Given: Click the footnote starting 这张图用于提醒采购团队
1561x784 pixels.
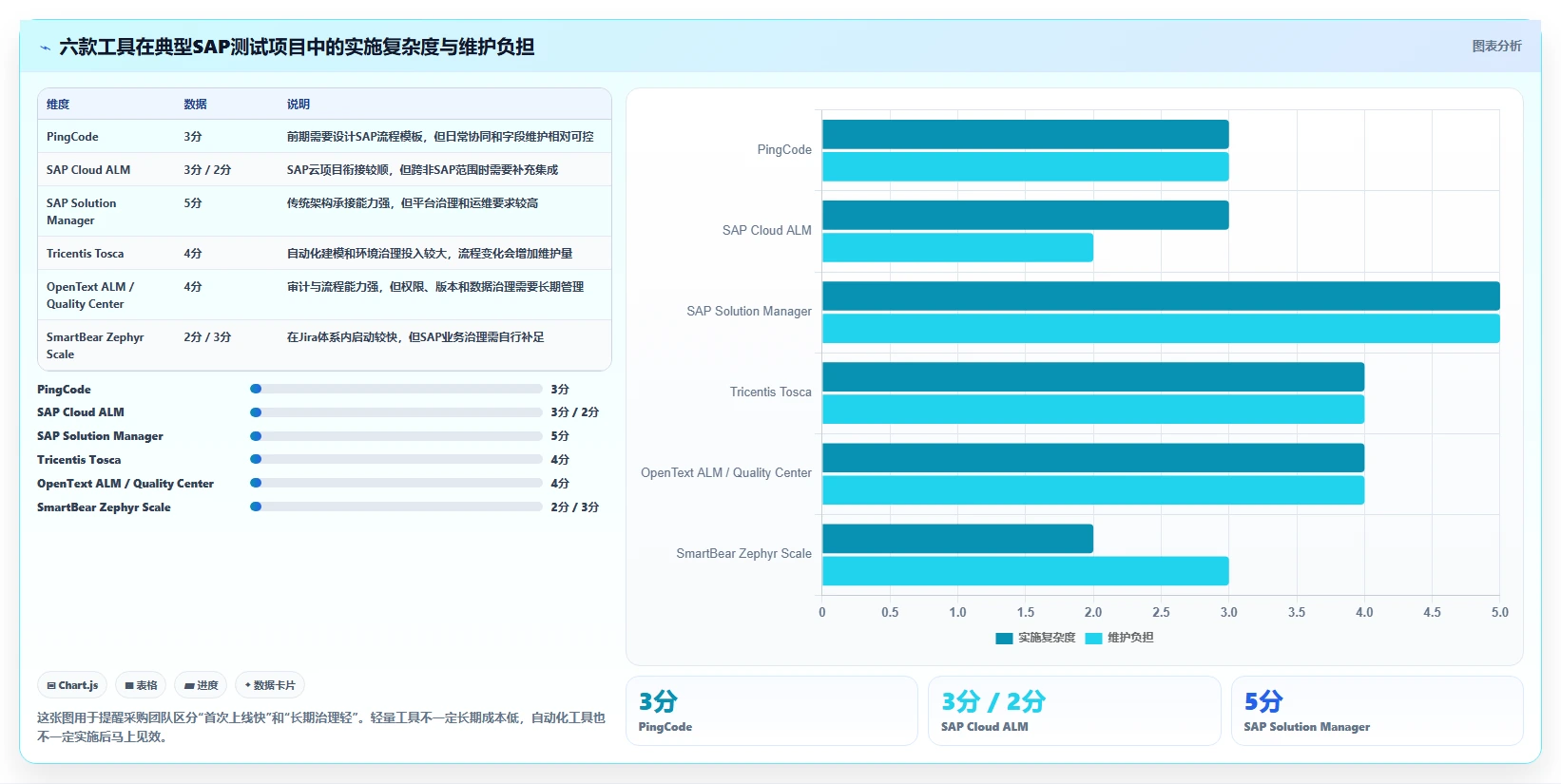Looking at the screenshot, I should [x=321, y=727].
